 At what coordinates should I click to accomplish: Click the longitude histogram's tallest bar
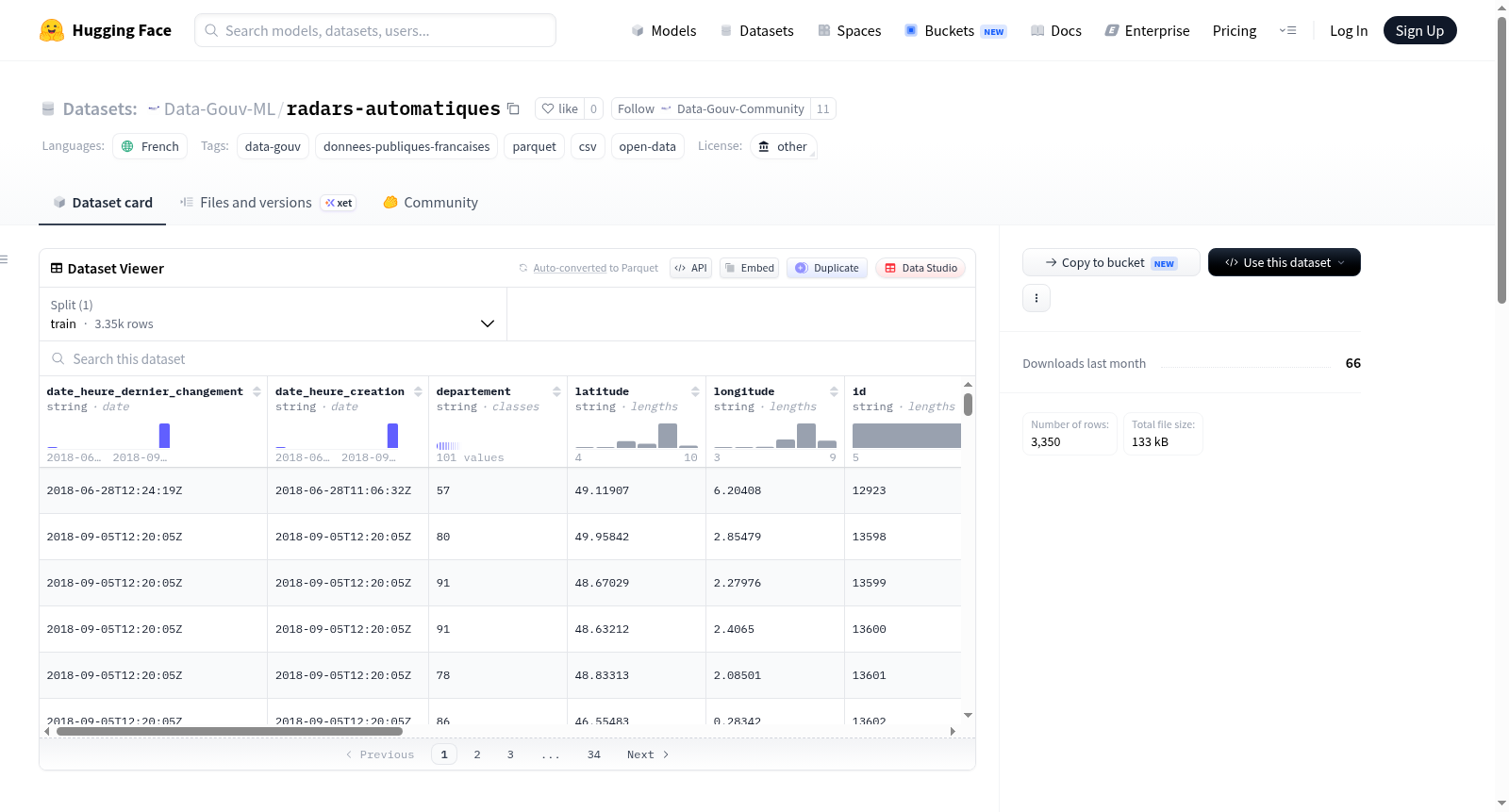click(x=806, y=436)
